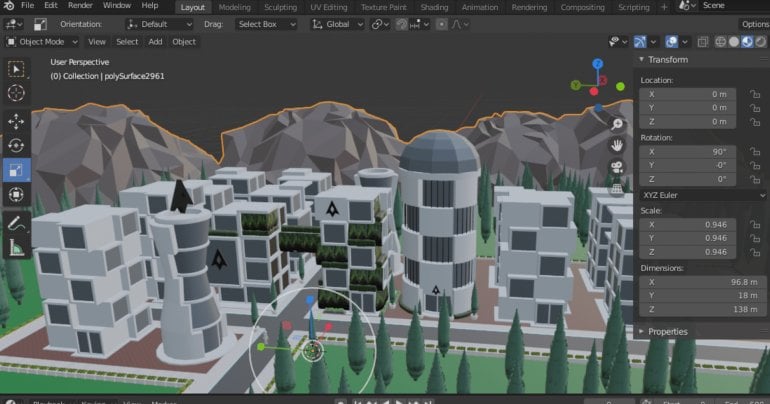Click the Scale X value slider field
The height and width of the screenshot is (404, 770).
coord(688,224)
